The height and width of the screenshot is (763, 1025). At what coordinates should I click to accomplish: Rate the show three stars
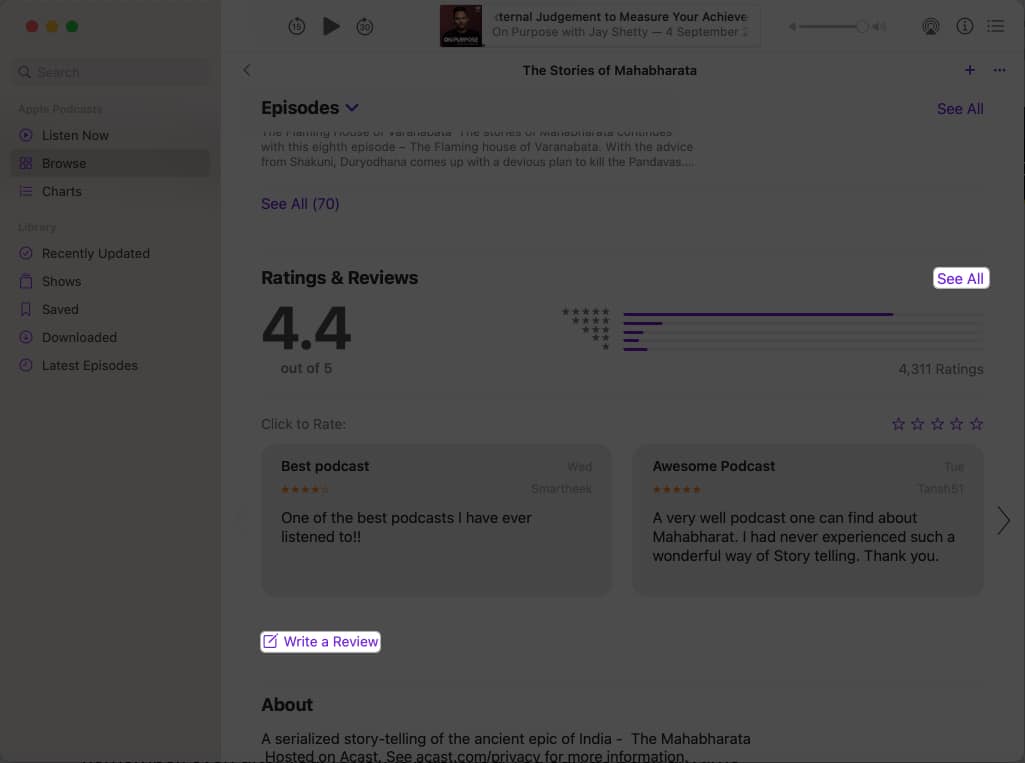tap(937, 424)
